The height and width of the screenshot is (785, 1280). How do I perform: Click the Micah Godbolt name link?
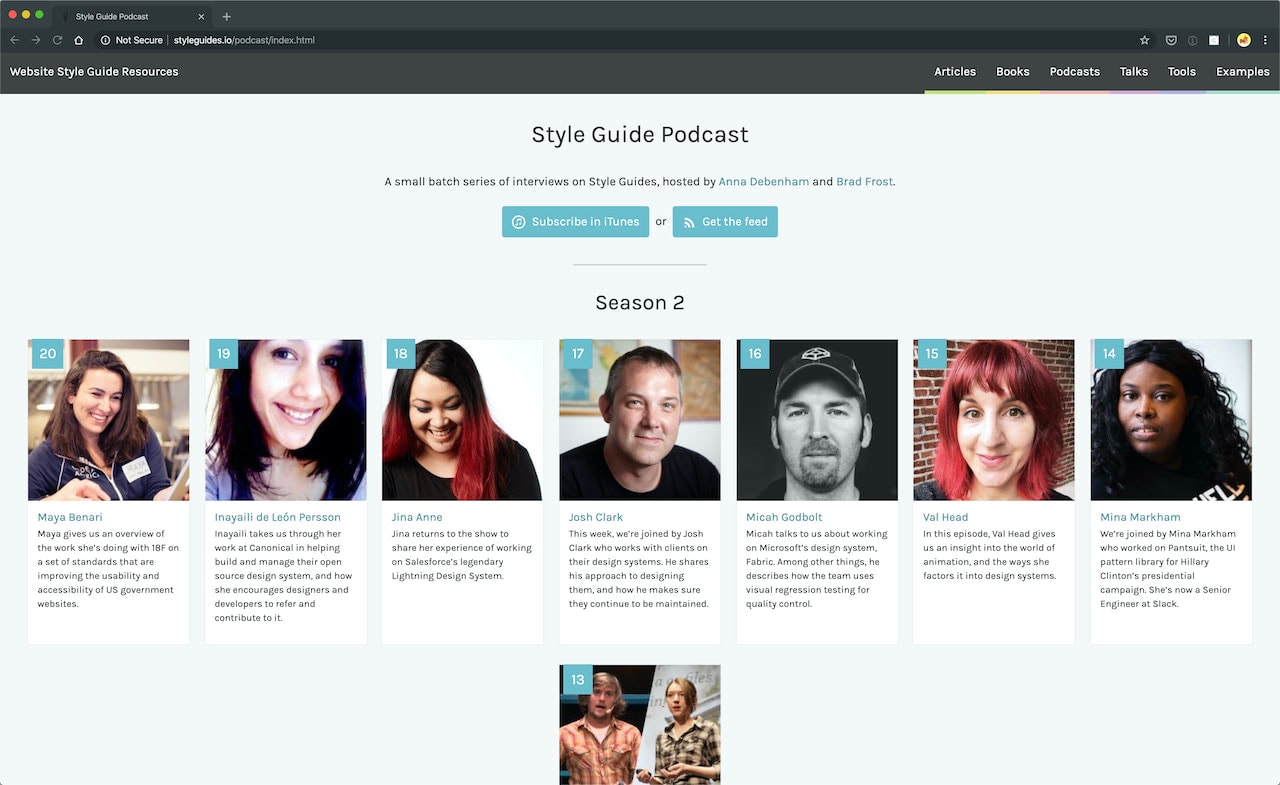(x=784, y=517)
